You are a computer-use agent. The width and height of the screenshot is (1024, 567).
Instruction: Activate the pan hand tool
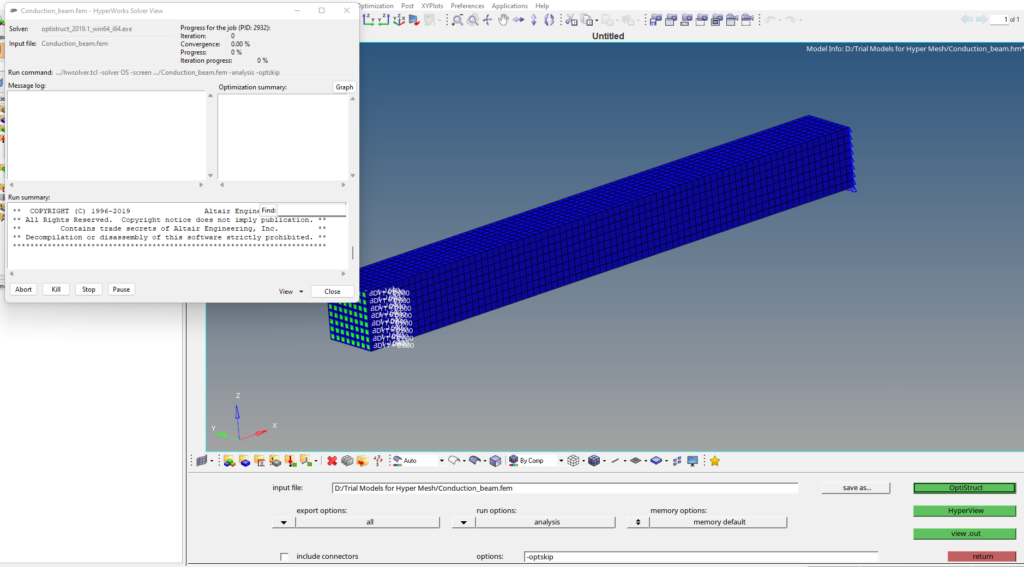tap(504, 20)
